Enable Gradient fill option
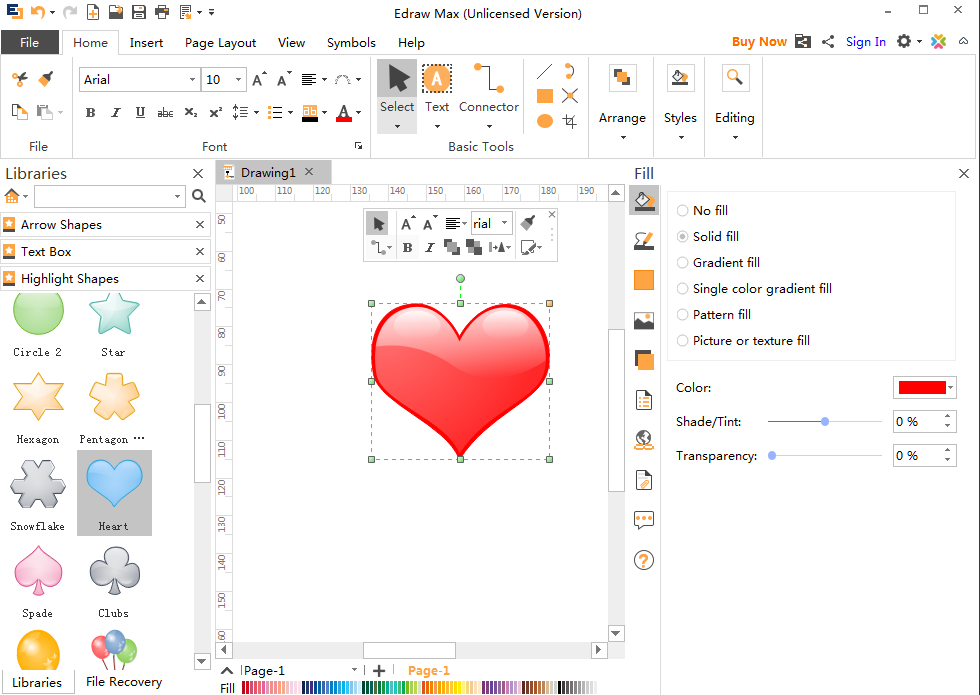This screenshot has width=980, height=695. [x=719, y=262]
